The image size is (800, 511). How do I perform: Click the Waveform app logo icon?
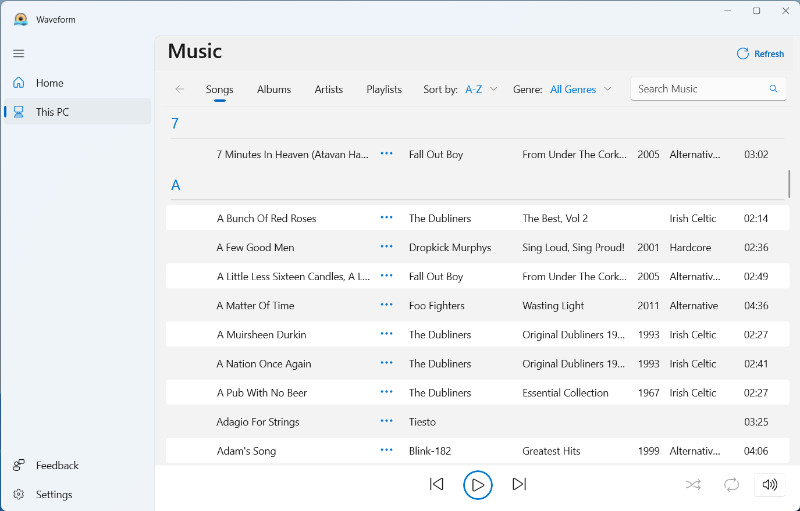(x=20, y=19)
